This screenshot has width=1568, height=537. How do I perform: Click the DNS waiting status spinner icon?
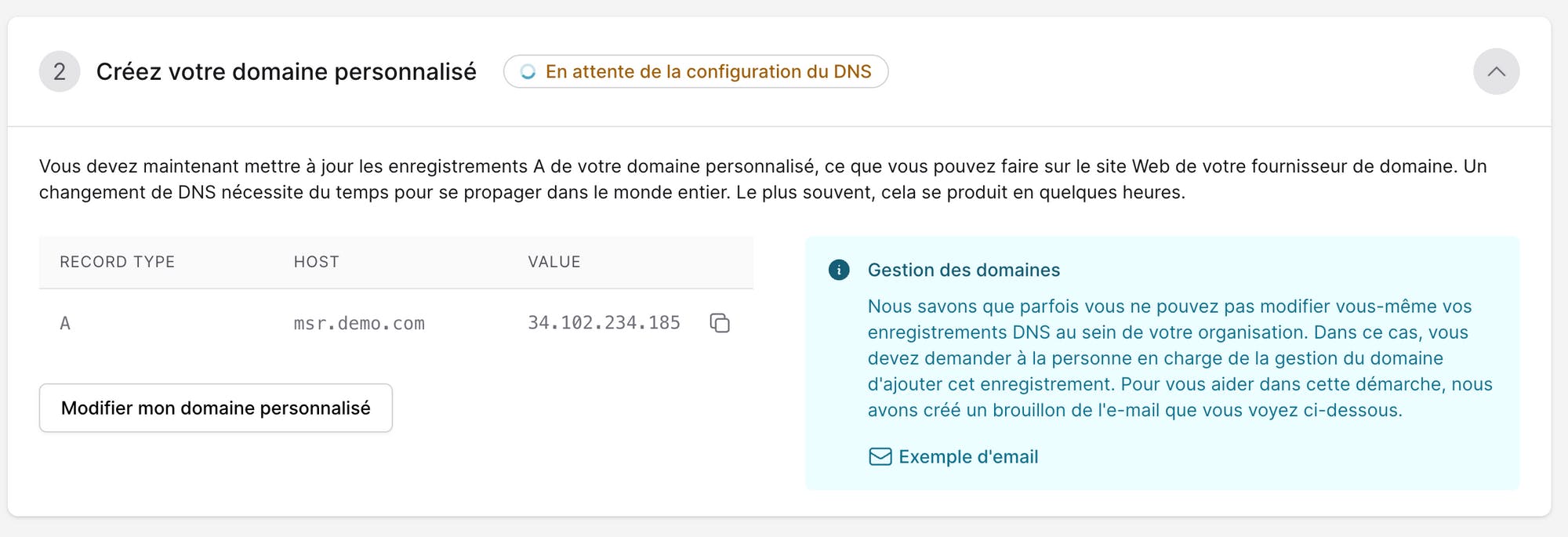[x=528, y=72]
